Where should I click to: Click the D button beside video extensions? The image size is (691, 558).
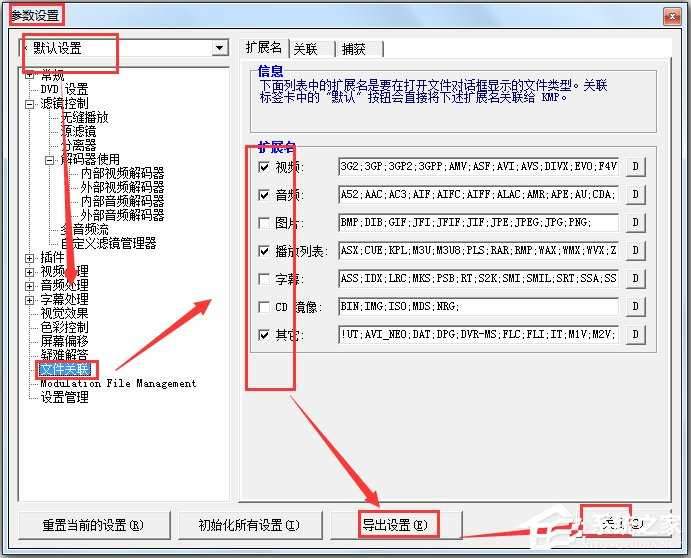(636, 166)
